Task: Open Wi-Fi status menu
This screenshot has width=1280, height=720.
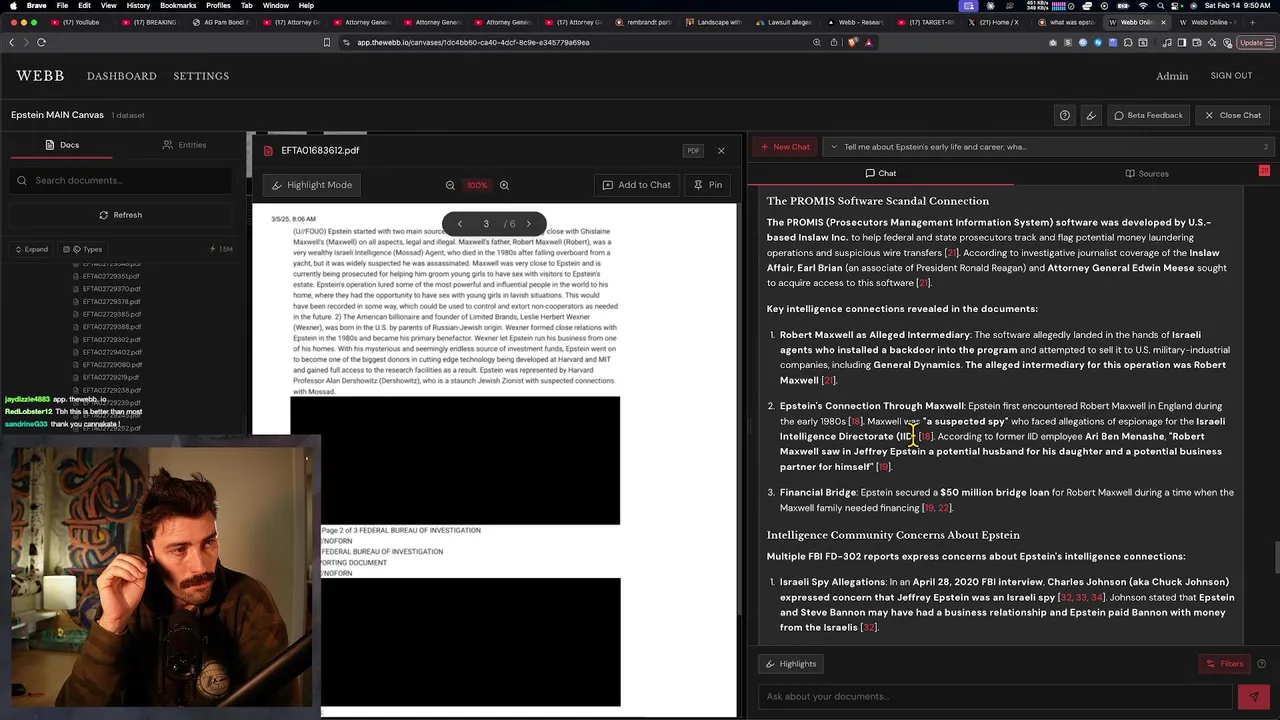Action: (x=1143, y=5)
